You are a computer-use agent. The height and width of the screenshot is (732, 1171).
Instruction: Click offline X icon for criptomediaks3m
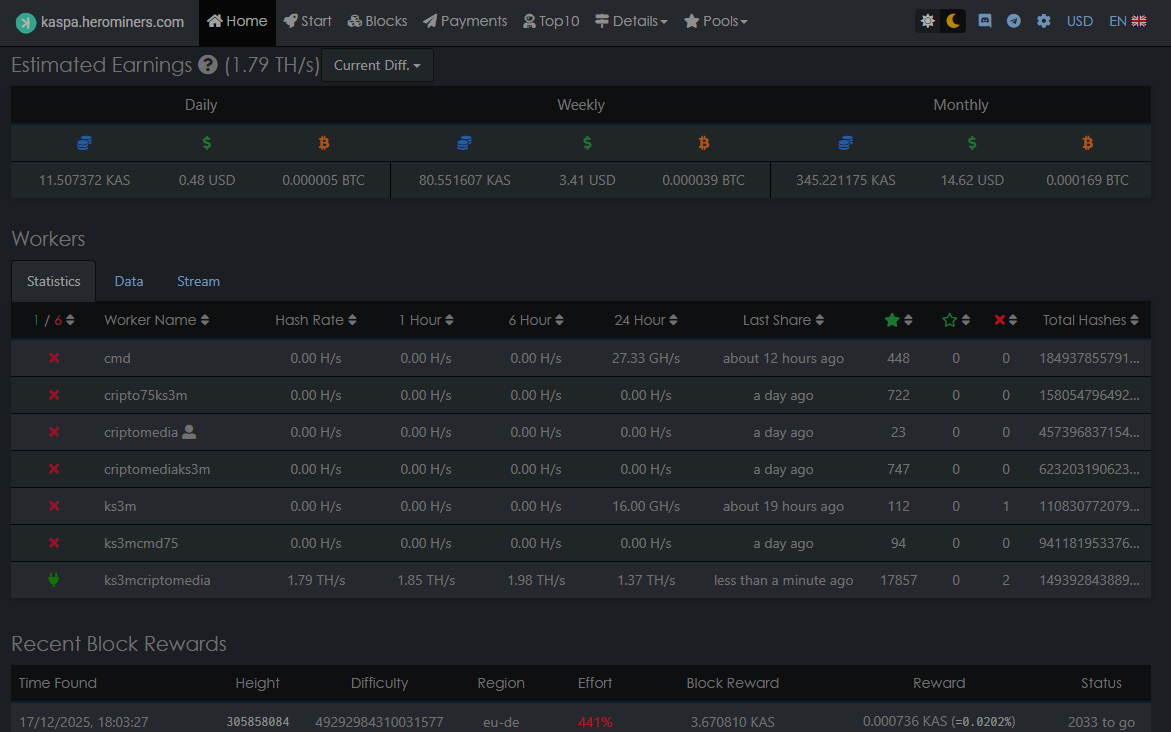click(54, 469)
